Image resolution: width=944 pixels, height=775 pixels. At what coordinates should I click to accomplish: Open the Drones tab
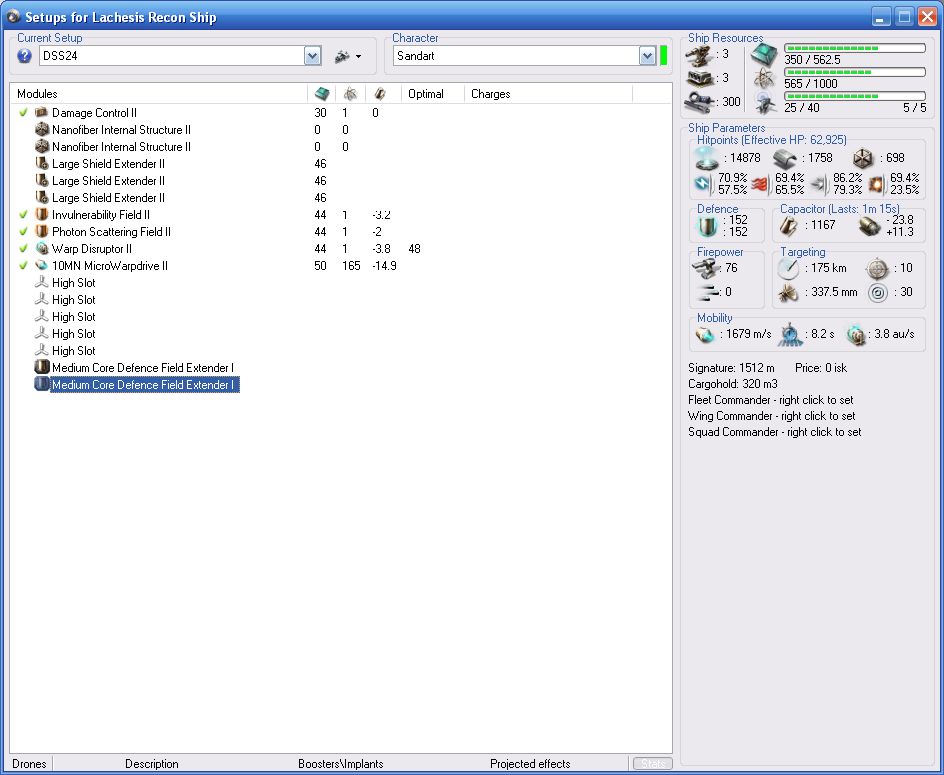pyautogui.click(x=29, y=764)
